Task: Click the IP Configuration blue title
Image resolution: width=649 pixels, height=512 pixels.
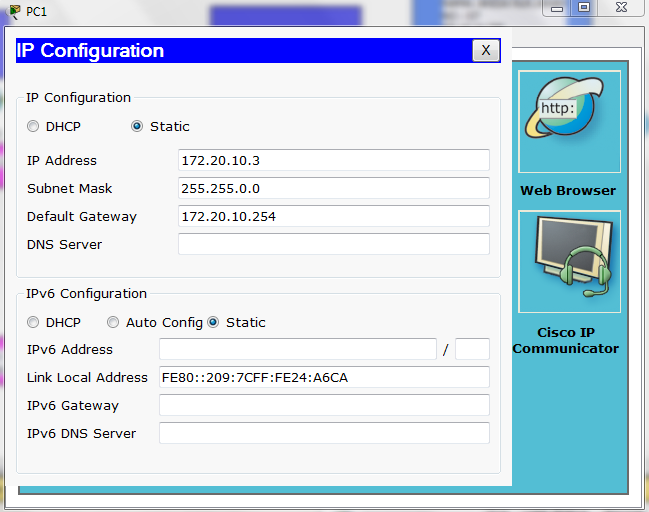Action: (90, 50)
